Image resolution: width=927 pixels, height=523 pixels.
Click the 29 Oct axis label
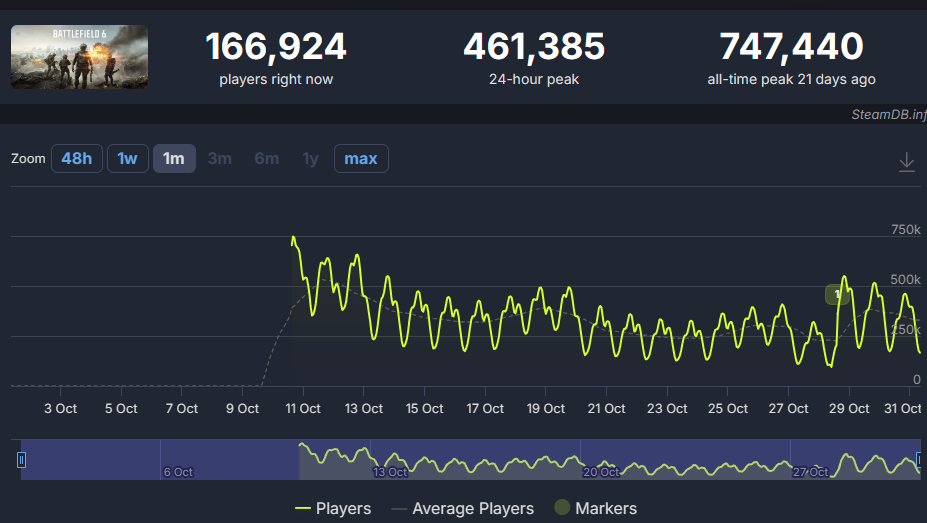pos(849,408)
